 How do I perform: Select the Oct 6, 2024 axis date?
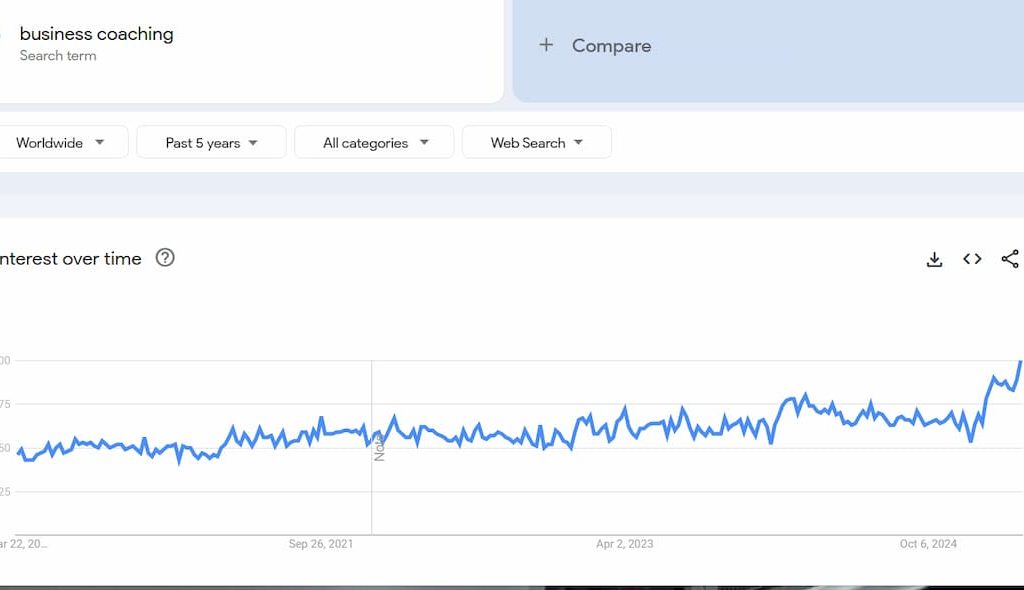[x=928, y=544]
